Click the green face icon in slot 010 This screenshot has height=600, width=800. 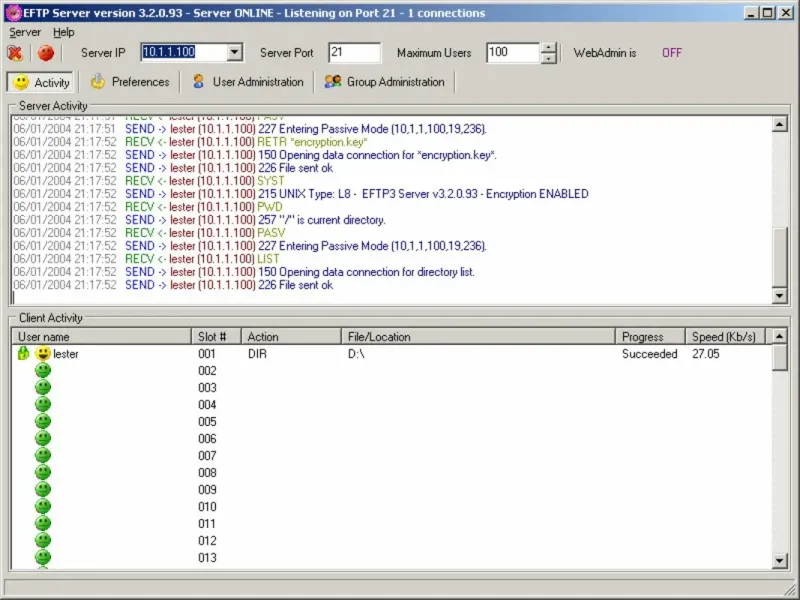tap(43, 506)
